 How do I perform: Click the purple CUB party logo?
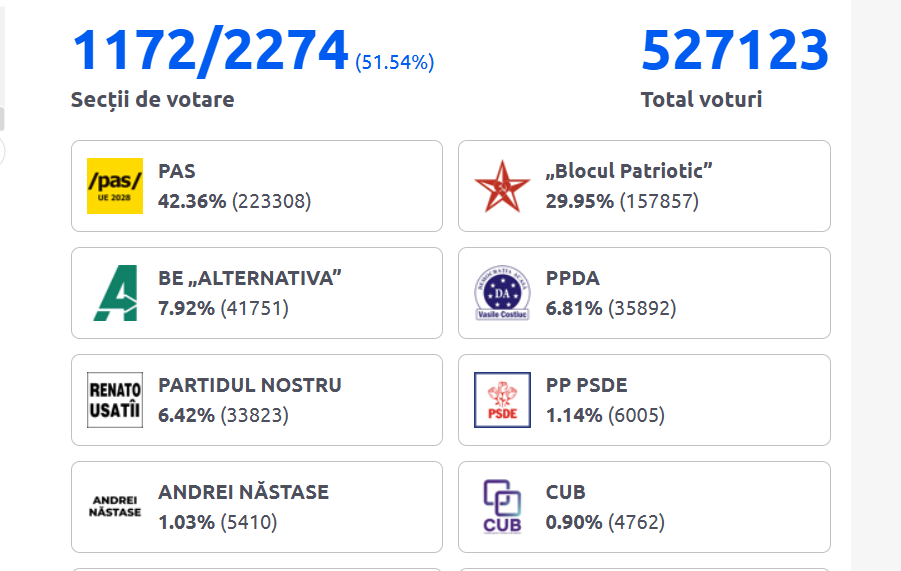click(x=502, y=507)
